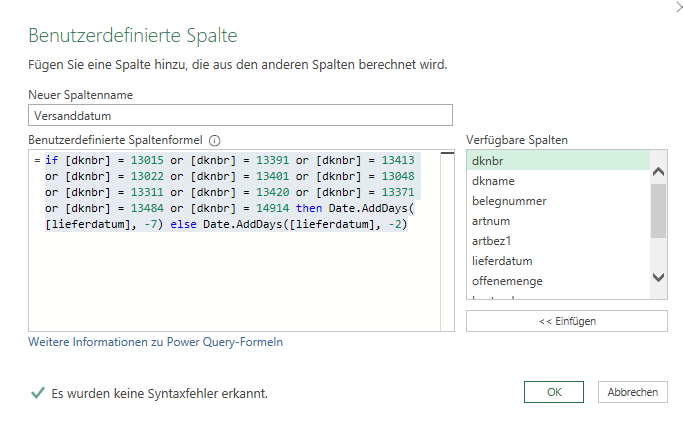Click the green checkmark syntax status icon

click(38, 393)
